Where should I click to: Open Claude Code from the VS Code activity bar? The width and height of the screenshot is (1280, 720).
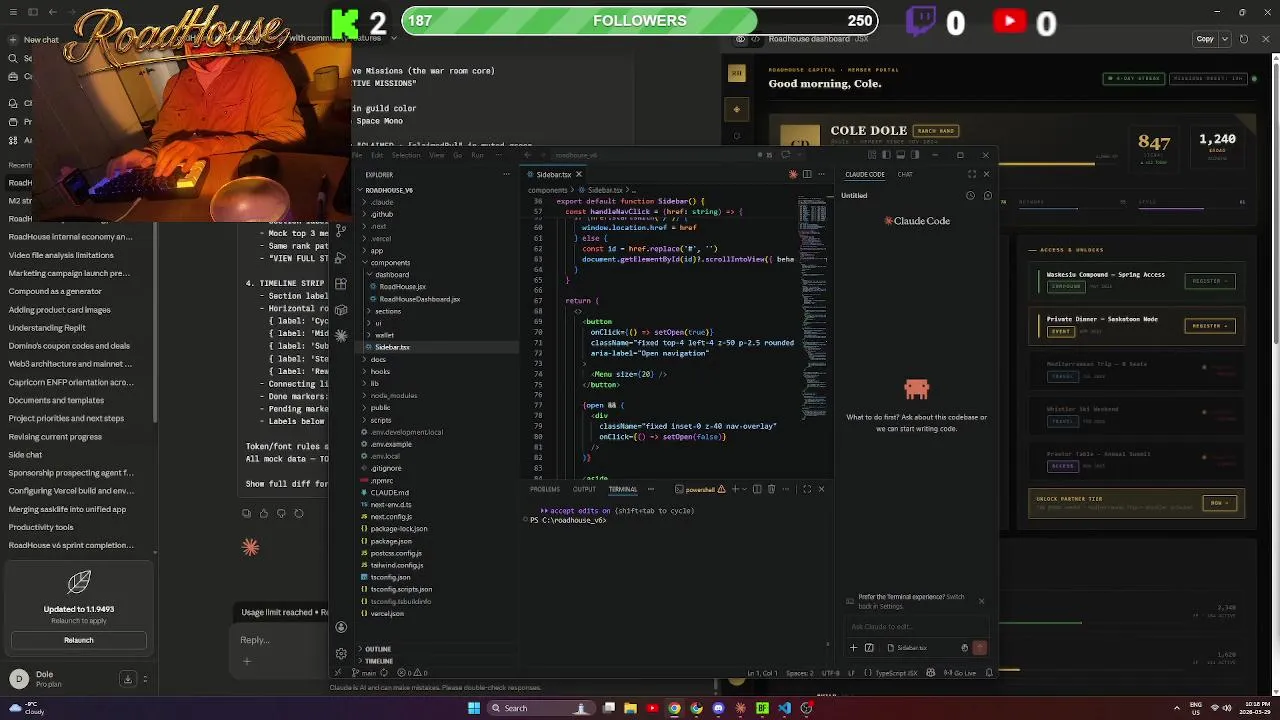[341, 336]
